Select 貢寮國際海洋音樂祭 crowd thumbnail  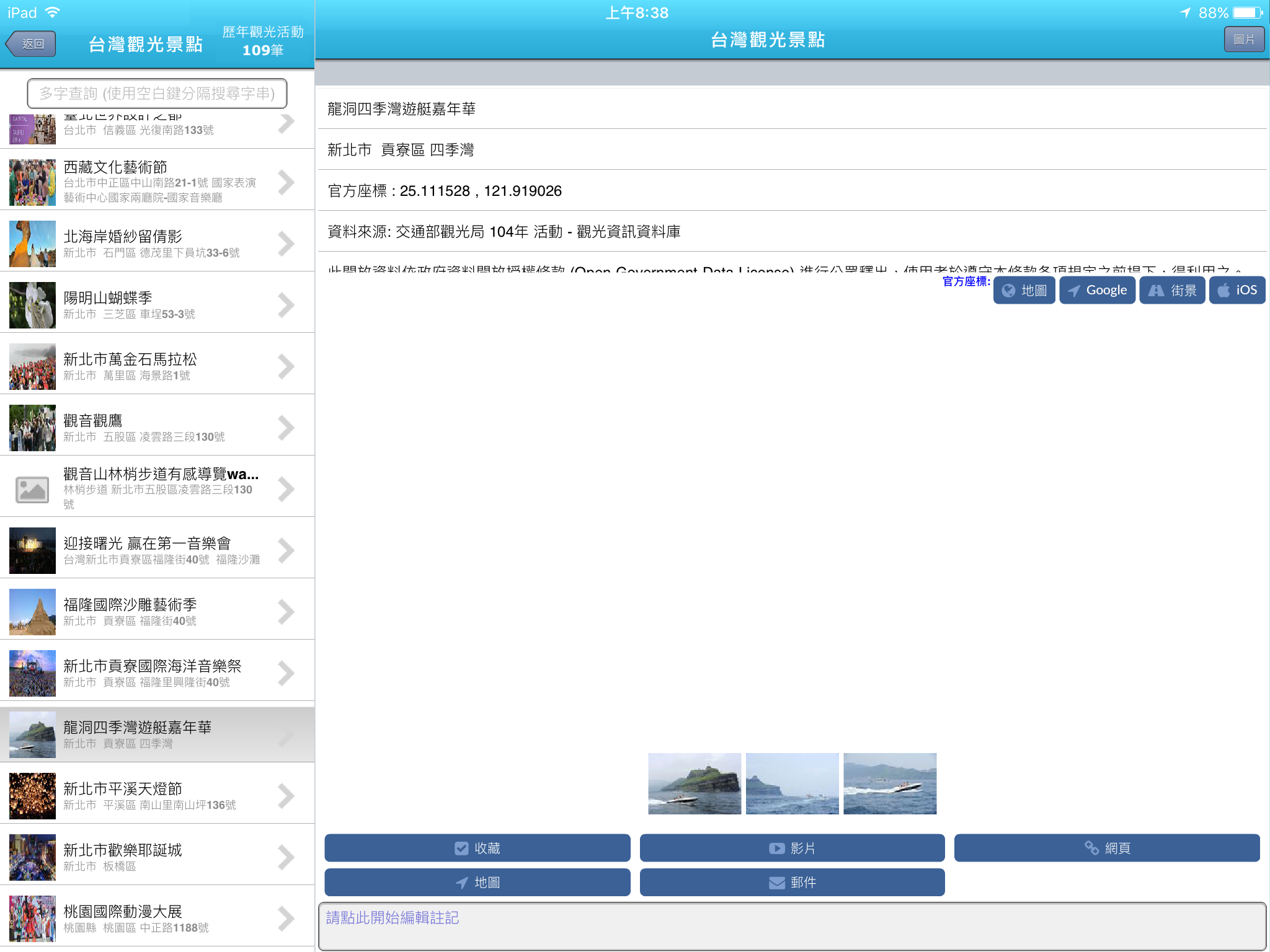tap(32, 673)
